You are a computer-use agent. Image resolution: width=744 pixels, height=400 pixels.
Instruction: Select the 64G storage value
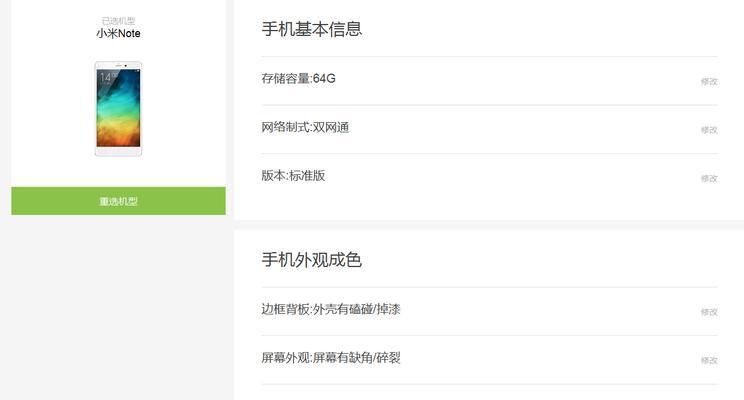pyautogui.click(x=324, y=78)
